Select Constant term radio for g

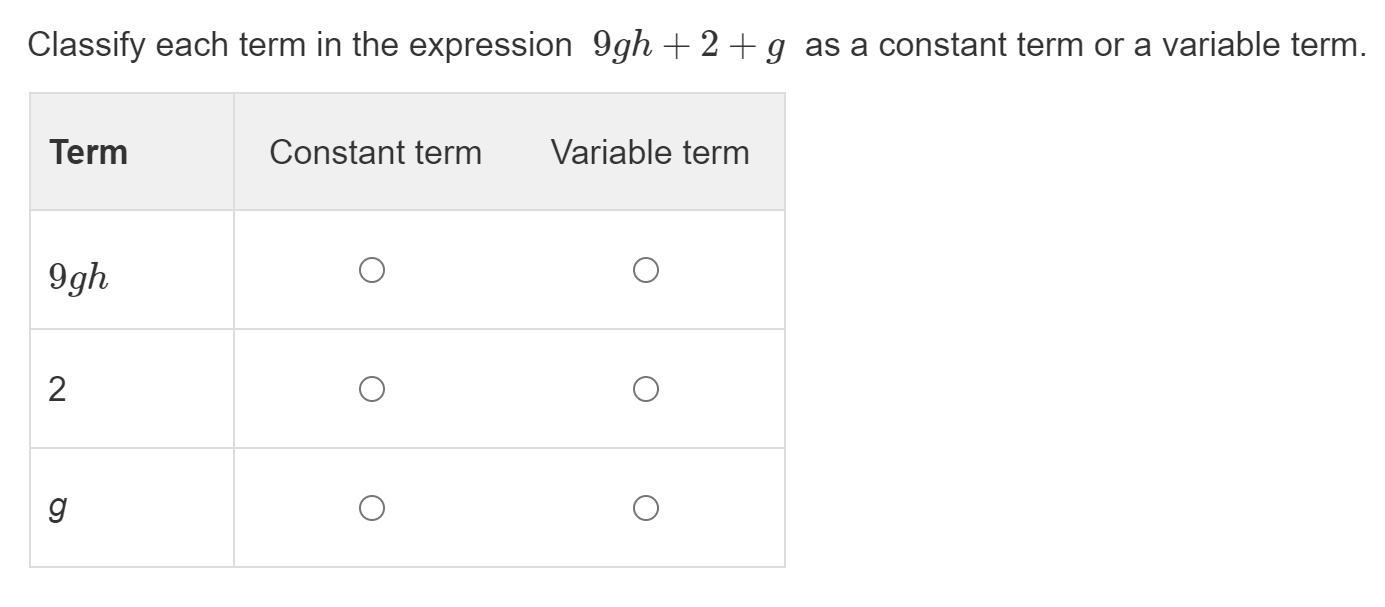tap(371, 509)
